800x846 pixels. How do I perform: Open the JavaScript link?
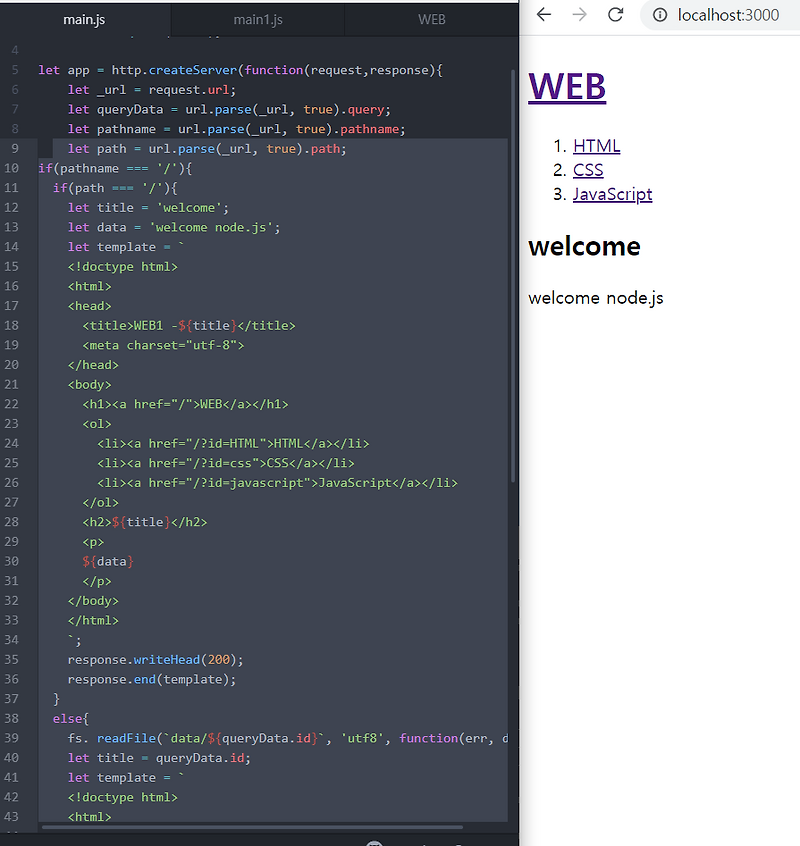pos(612,194)
